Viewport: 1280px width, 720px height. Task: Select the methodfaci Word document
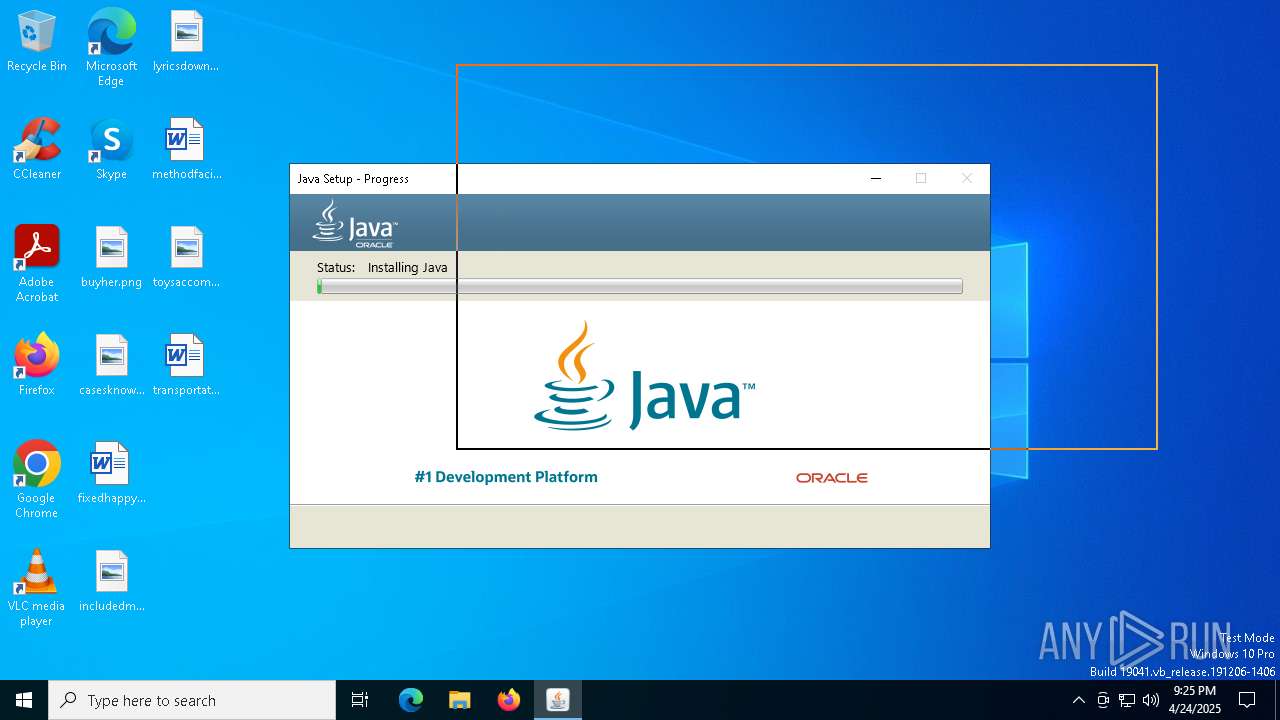[x=186, y=150]
